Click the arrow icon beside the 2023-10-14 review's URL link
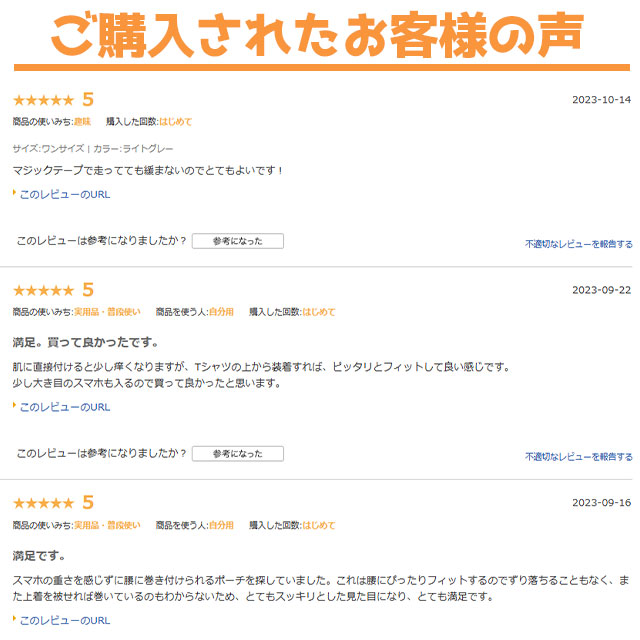 click(x=15, y=193)
